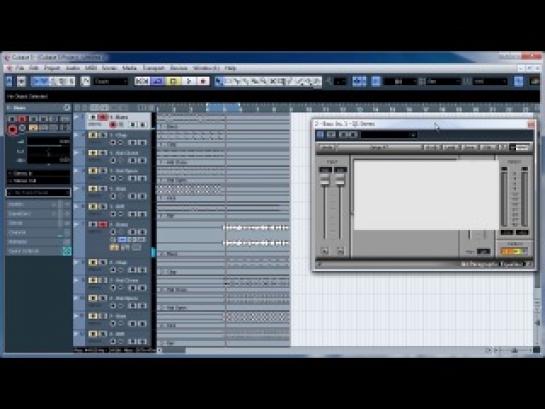
Task: Select the Object Selection arrow tool
Action: tap(219, 81)
